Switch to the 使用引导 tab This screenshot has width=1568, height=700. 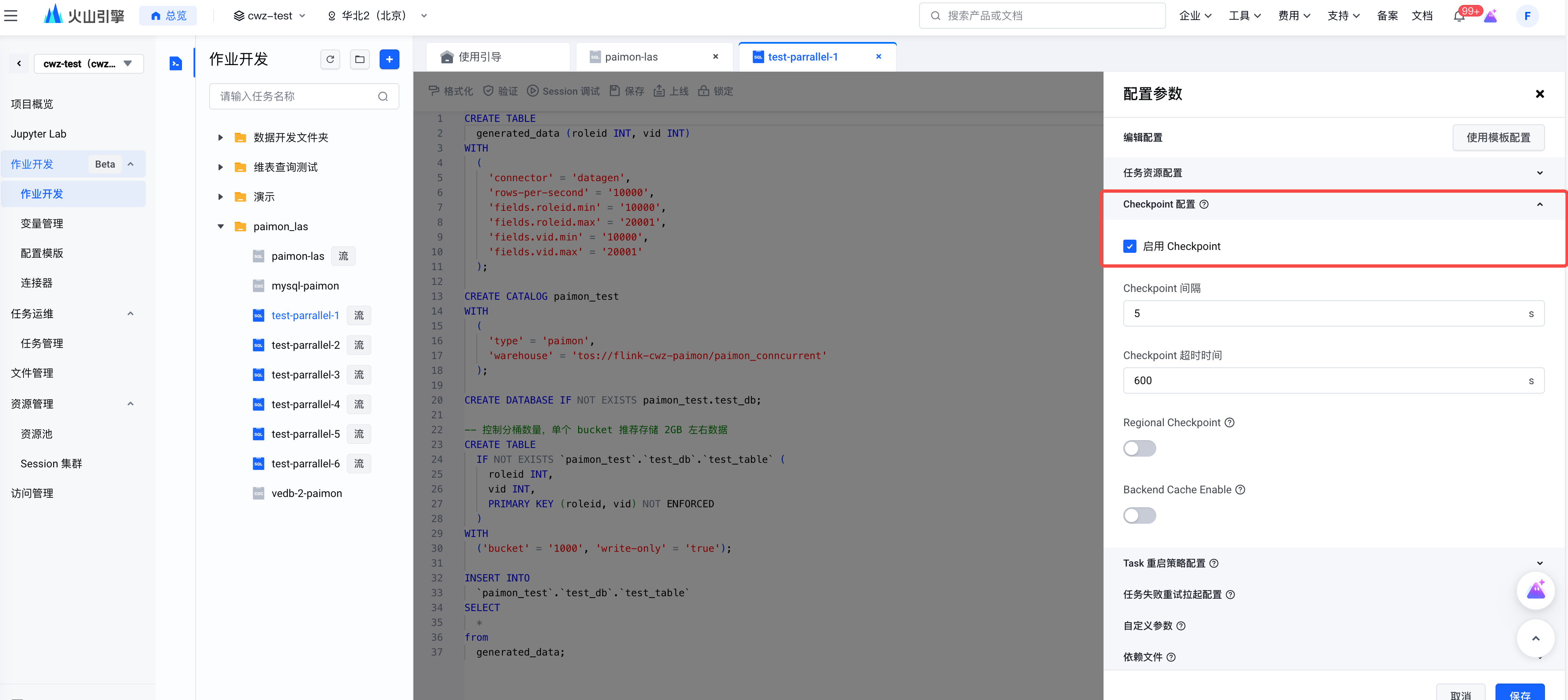pos(497,56)
